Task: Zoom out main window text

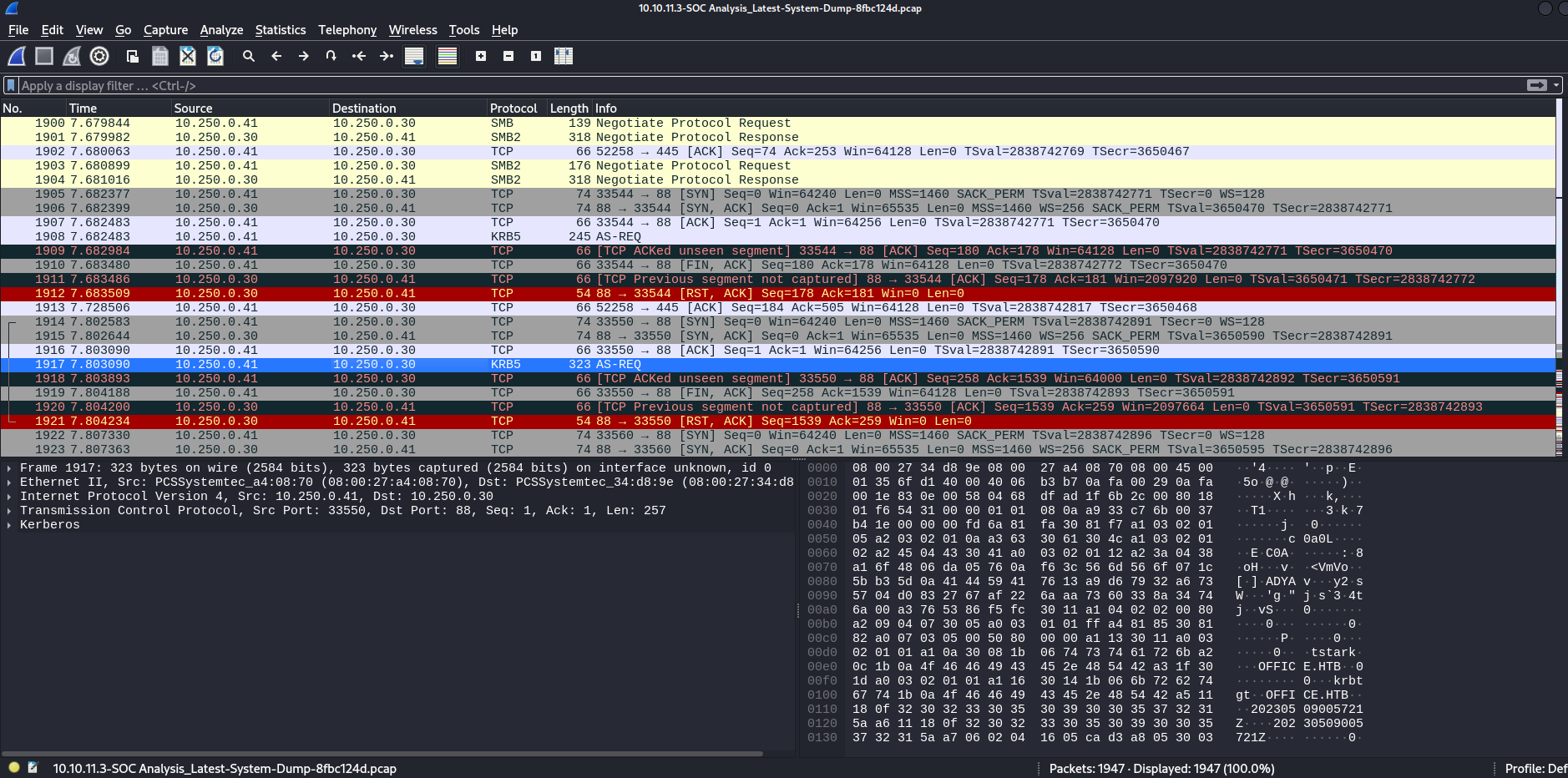Action: (508, 56)
